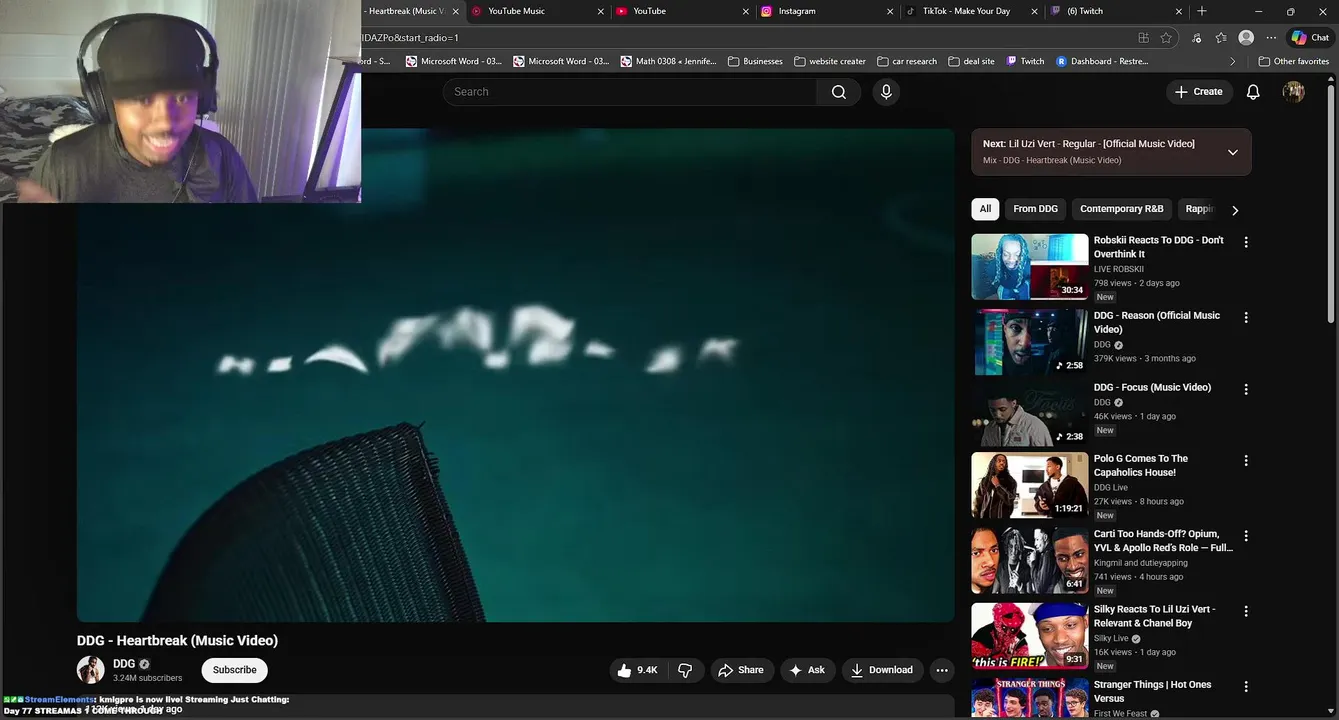Expand bookmarks bar overflow chevron
Screen dimensions: 1339x720
coord(1232,61)
